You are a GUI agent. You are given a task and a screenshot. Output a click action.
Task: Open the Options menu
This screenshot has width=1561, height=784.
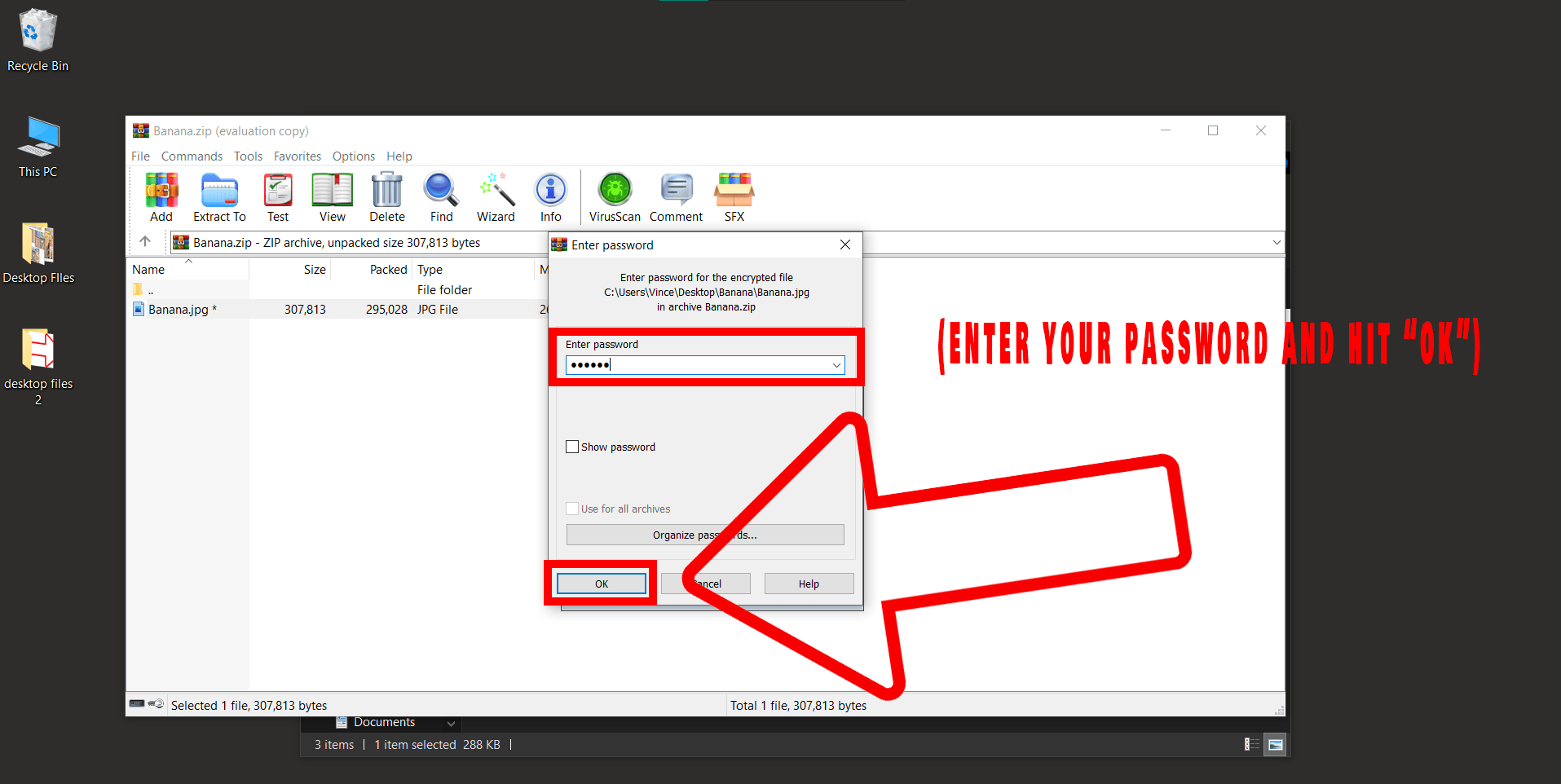(x=353, y=156)
